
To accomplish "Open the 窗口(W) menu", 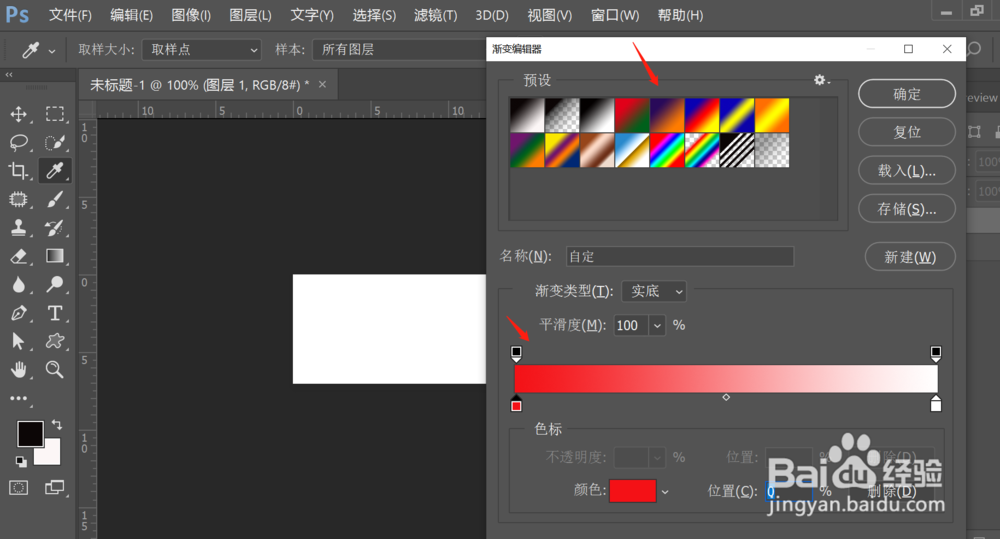I will tap(615, 15).
